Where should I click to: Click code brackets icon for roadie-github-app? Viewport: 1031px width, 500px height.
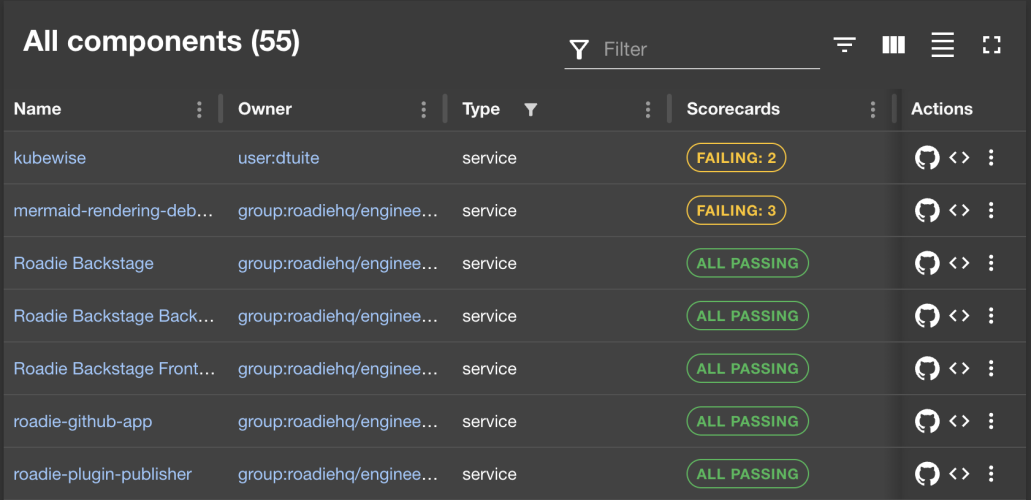959,420
